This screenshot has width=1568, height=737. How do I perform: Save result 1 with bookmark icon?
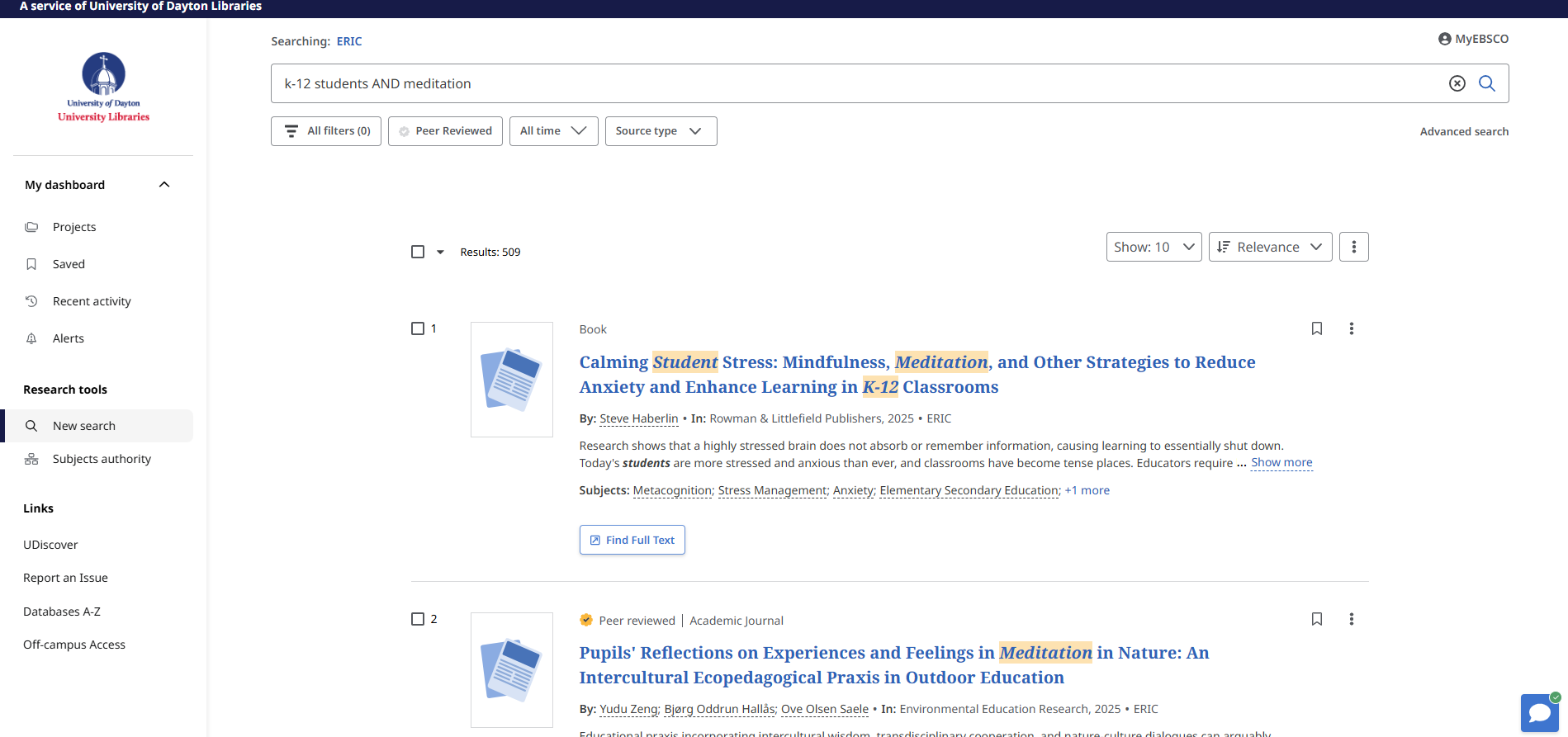(1317, 328)
